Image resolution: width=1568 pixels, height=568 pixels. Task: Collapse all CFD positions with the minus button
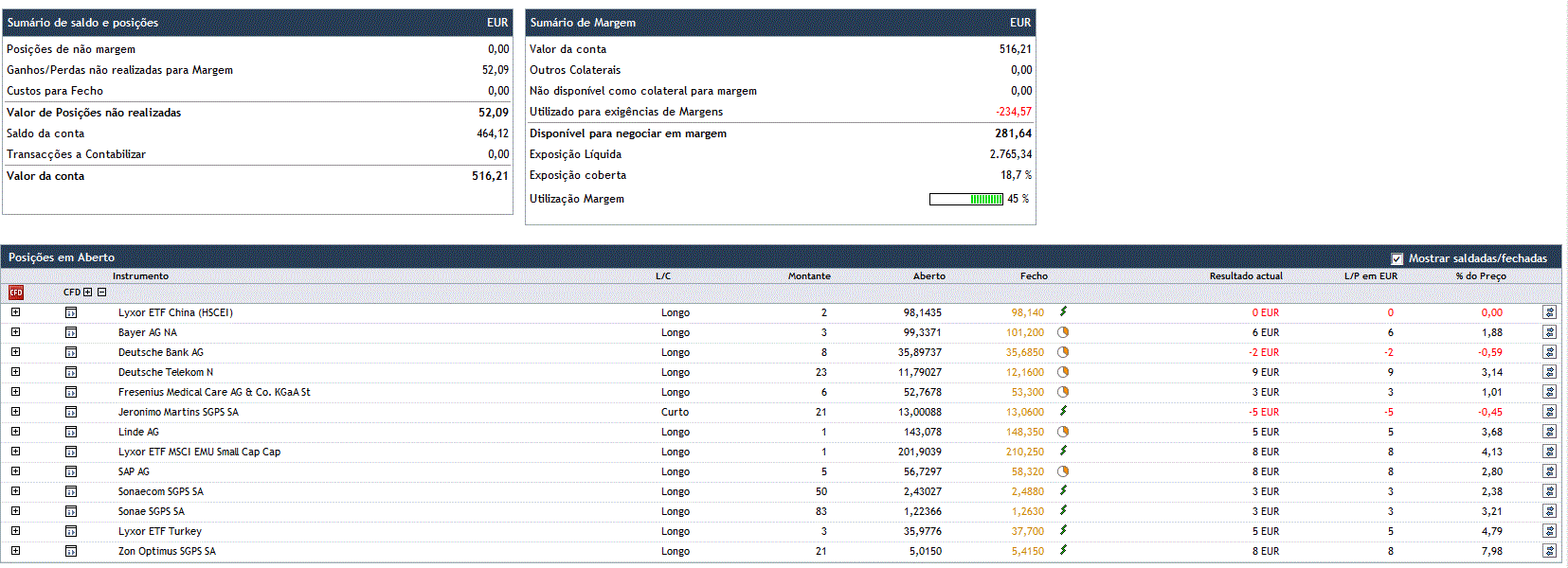(x=101, y=293)
